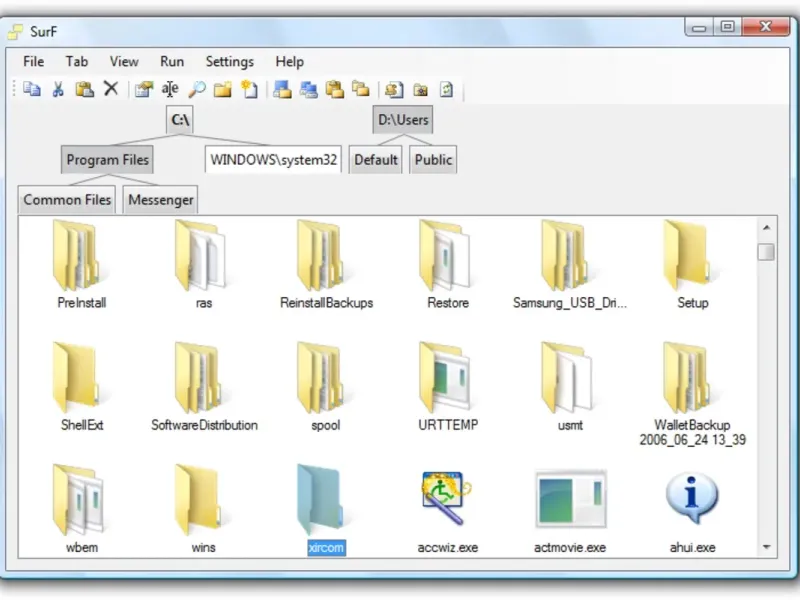Click the Cut scissors icon

tap(58, 89)
